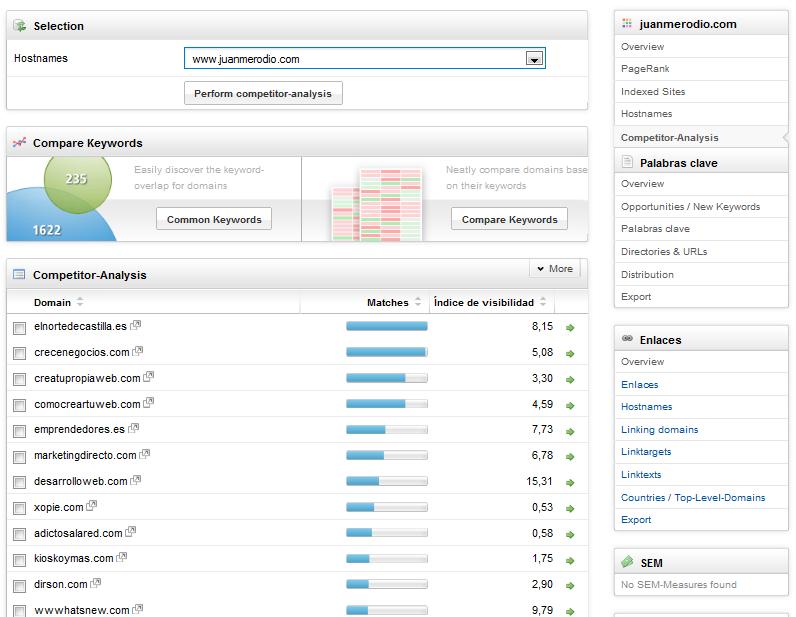796x617 pixels.
Task: Open marketingdirecto.com external link icon
Action: pos(145,454)
